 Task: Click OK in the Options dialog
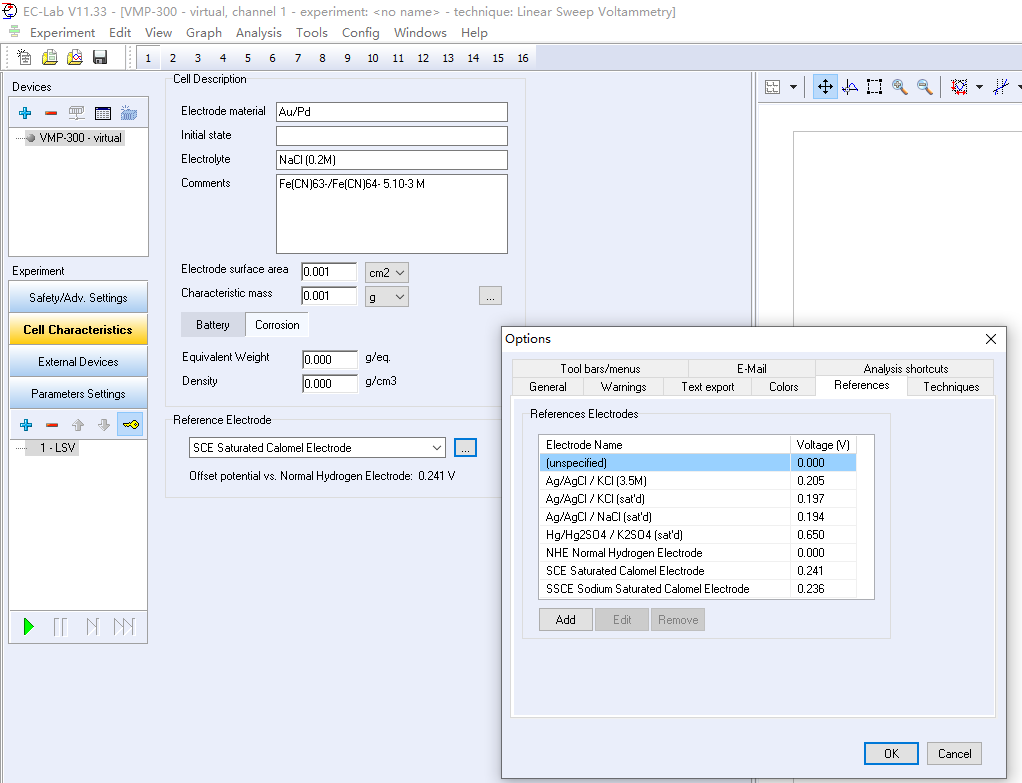click(892, 754)
